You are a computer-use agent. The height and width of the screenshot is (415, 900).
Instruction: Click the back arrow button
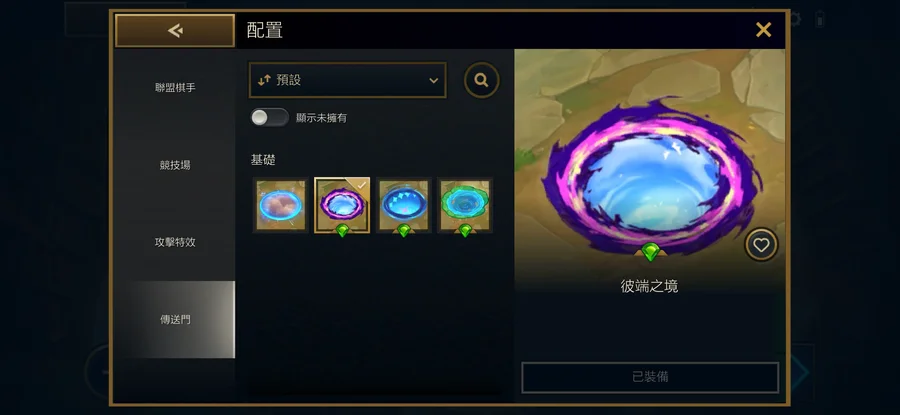(x=175, y=30)
